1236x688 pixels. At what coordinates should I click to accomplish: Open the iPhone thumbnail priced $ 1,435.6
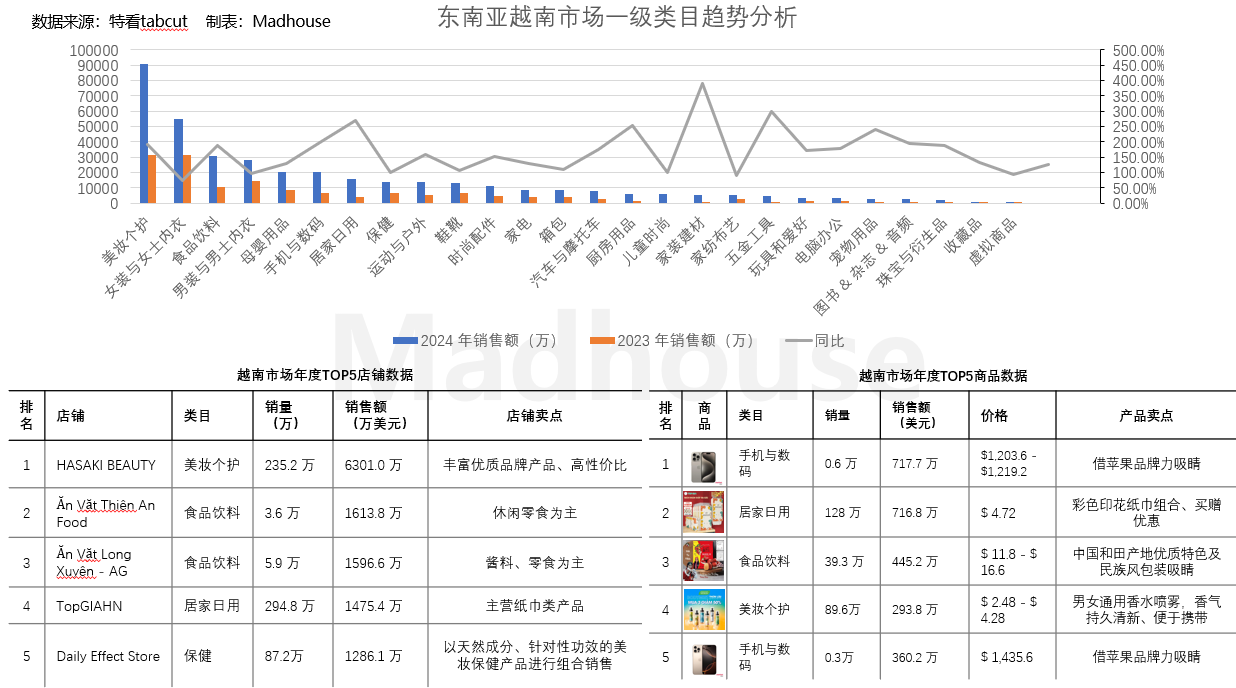pyautogui.click(x=703, y=657)
